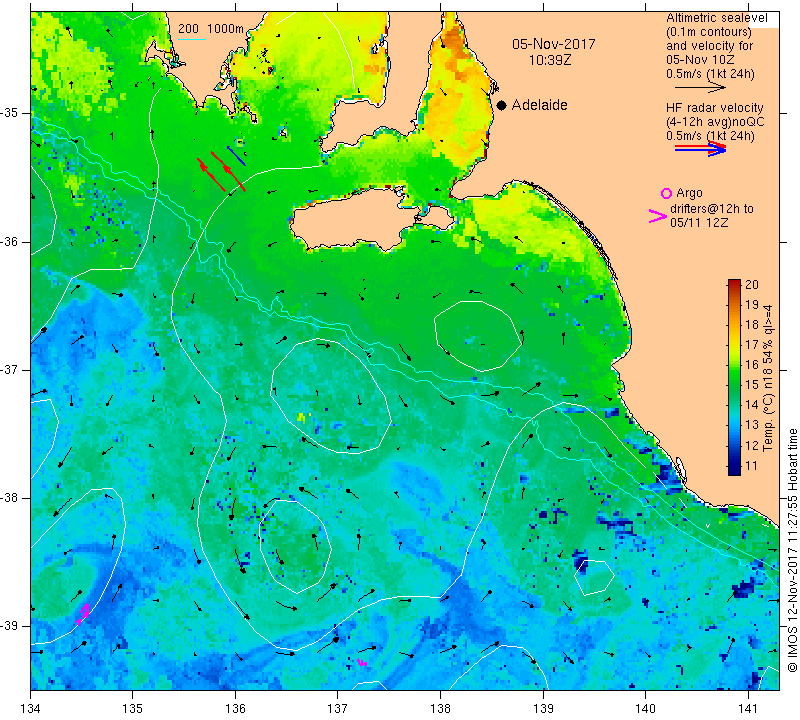Click the date text 05-Nov-2017
800x720 pixels.
[x=554, y=44]
